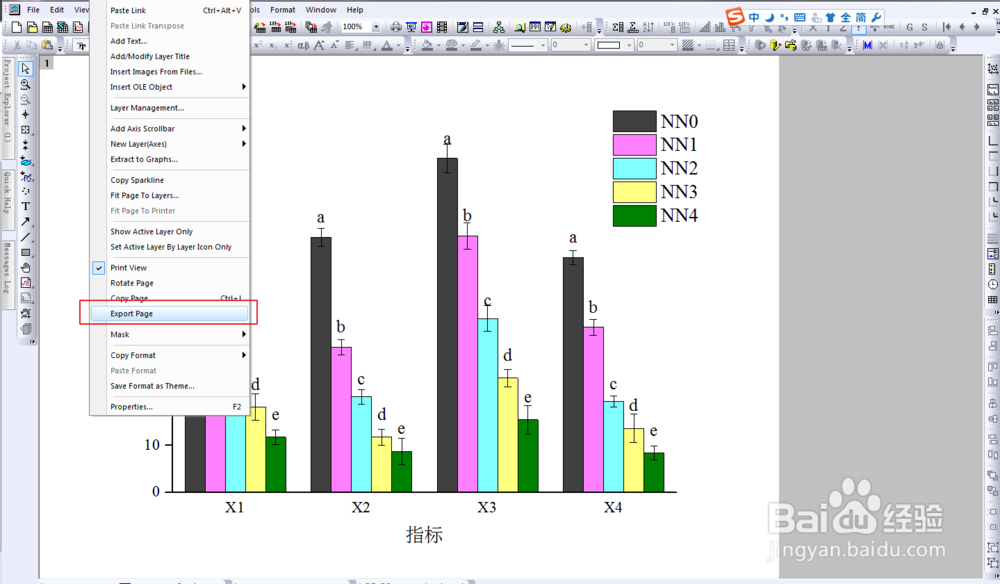Open the Format menu
Image resolution: width=1000 pixels, height=584 pixels.
coord(283,10)
